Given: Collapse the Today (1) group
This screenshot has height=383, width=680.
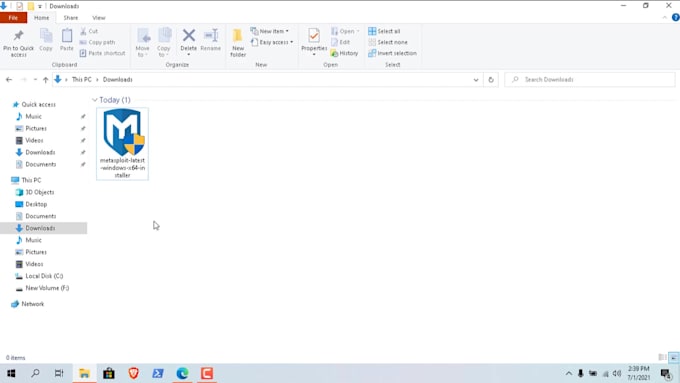Looking at the screenshot, I should point(95,100).
